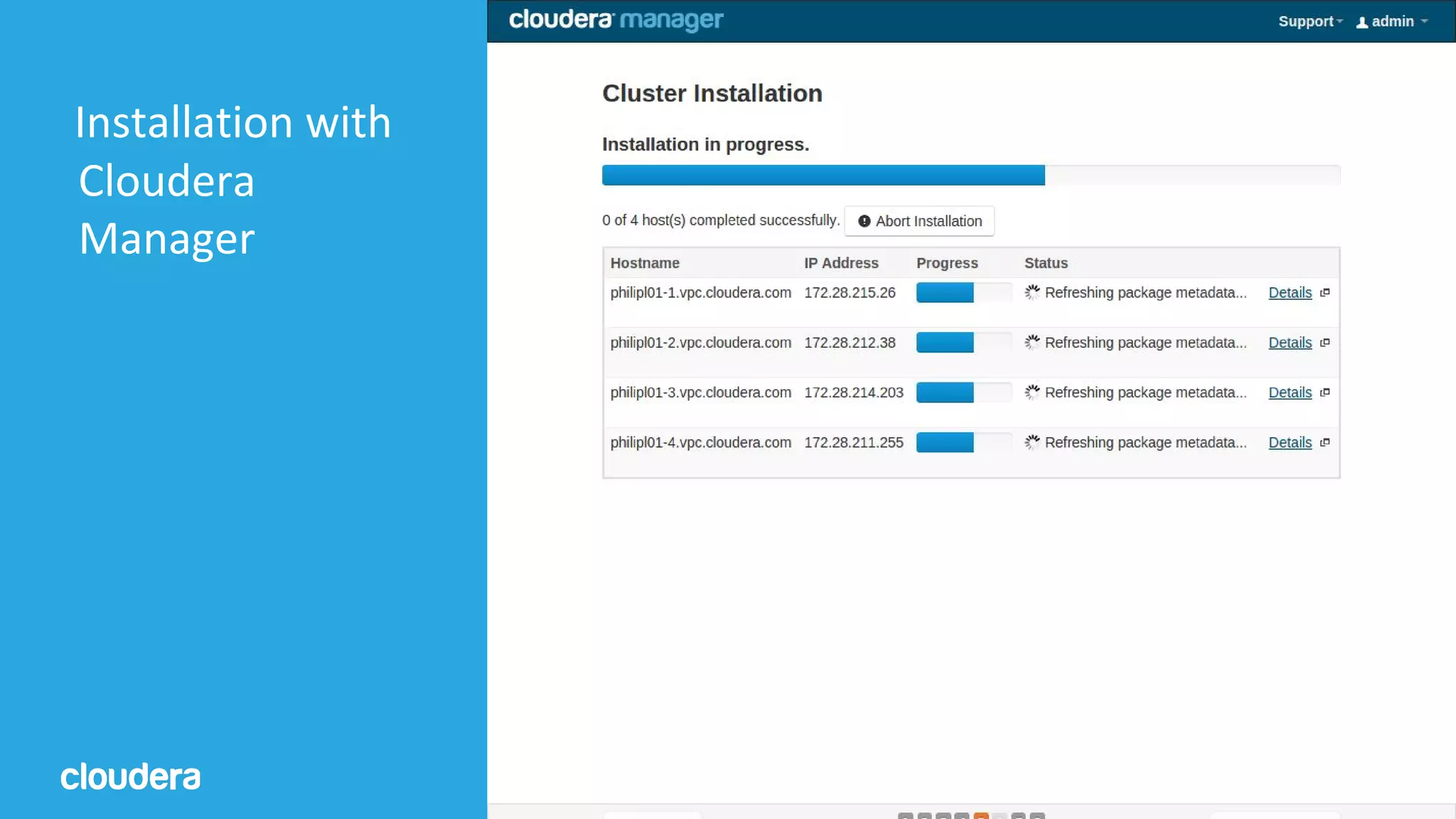Click progress bar for host 172.28.212.38
Image resolution: width=1456 pixels, height=819 pixels.
tap(964, 342)
